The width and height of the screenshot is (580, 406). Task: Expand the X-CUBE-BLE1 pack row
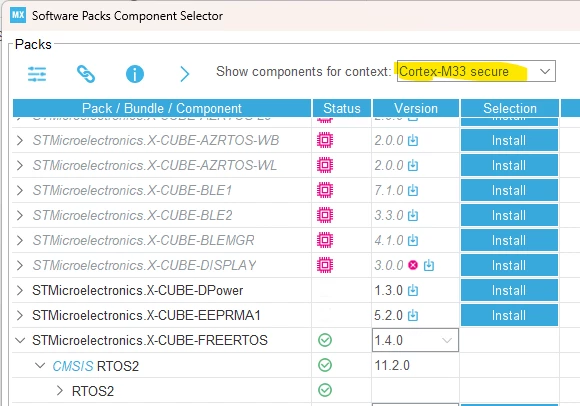coord(20,190)
